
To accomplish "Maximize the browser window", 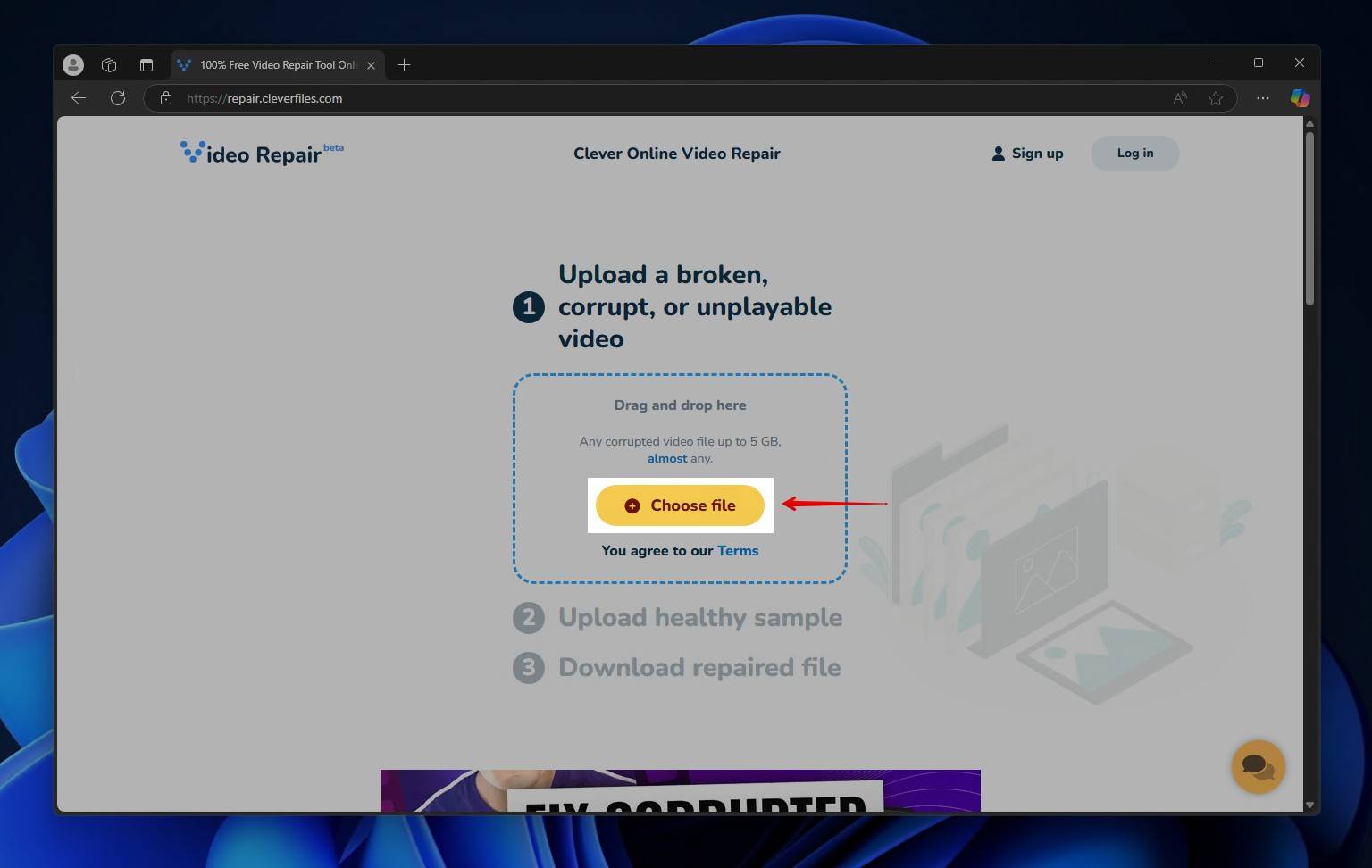I will tap(1259, 63).
